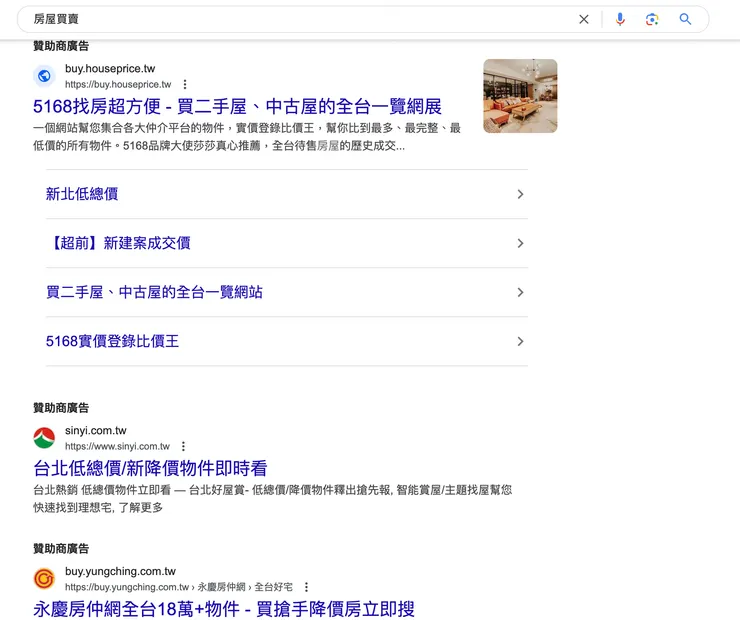Click the sinyi.com.tw site name
740x620 pixels.
coord(96,430)
